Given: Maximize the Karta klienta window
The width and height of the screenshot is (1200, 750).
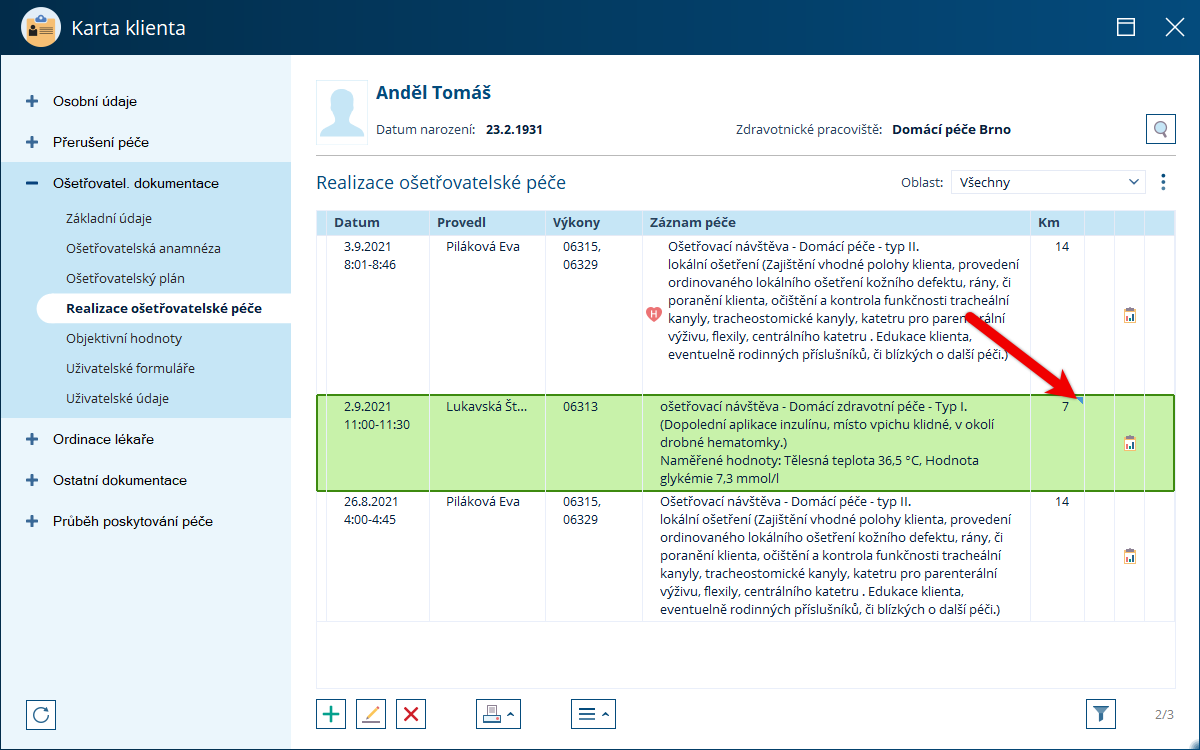Looking at the screenshot, I should point(1126,28).
